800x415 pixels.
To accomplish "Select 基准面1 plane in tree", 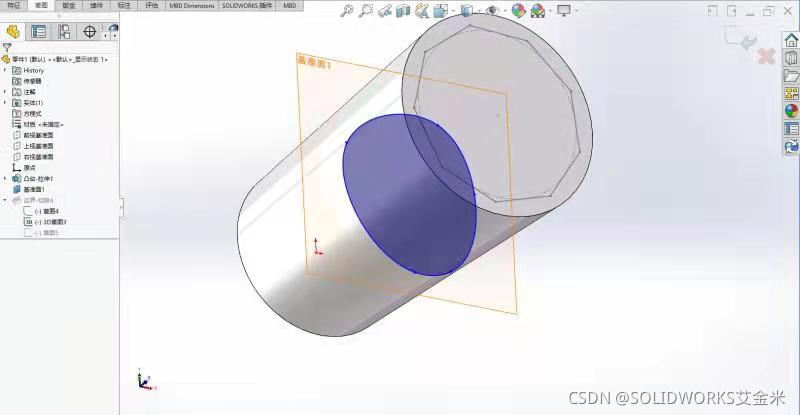I will point(29,189).
